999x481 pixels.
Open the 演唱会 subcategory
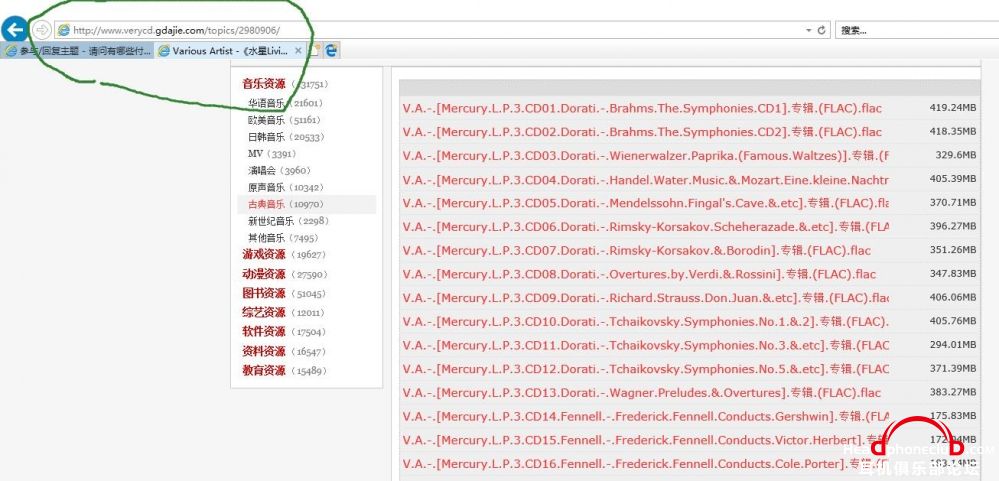(x=261, y=170)
